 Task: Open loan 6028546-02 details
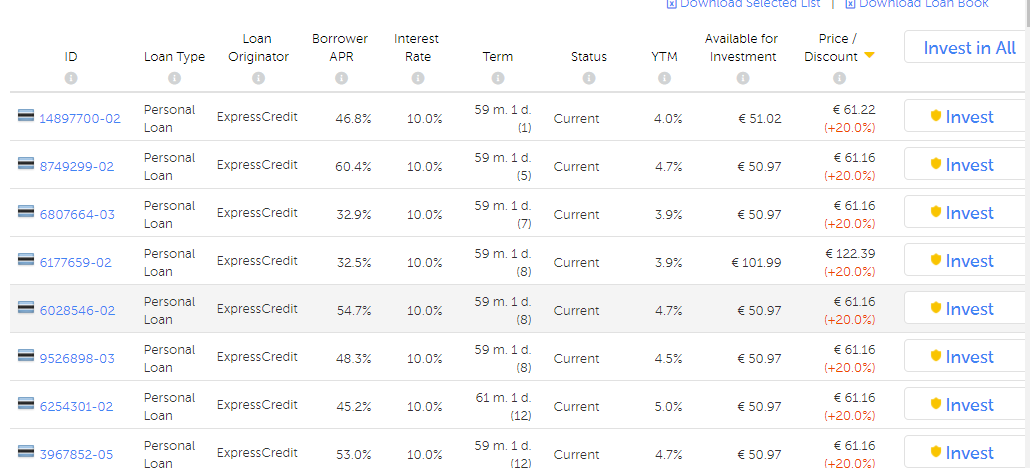click(x=76, y=311)
